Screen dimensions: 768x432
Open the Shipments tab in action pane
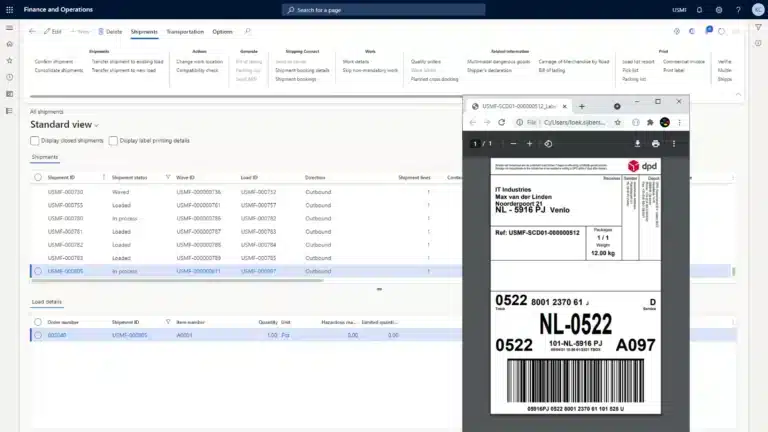pyautogui.click(x=144, y=32)
